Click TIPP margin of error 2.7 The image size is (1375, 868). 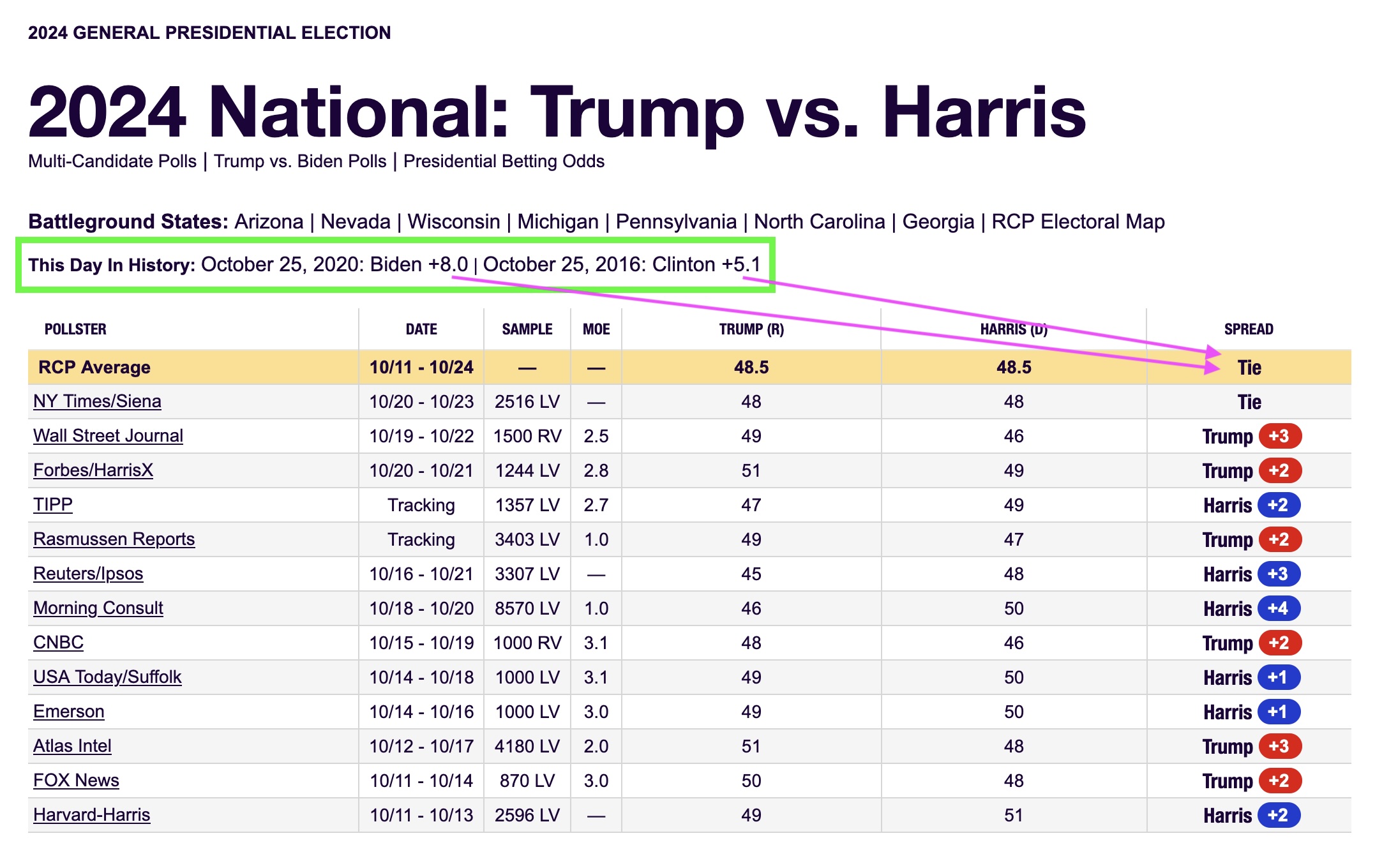coord(596,505)
